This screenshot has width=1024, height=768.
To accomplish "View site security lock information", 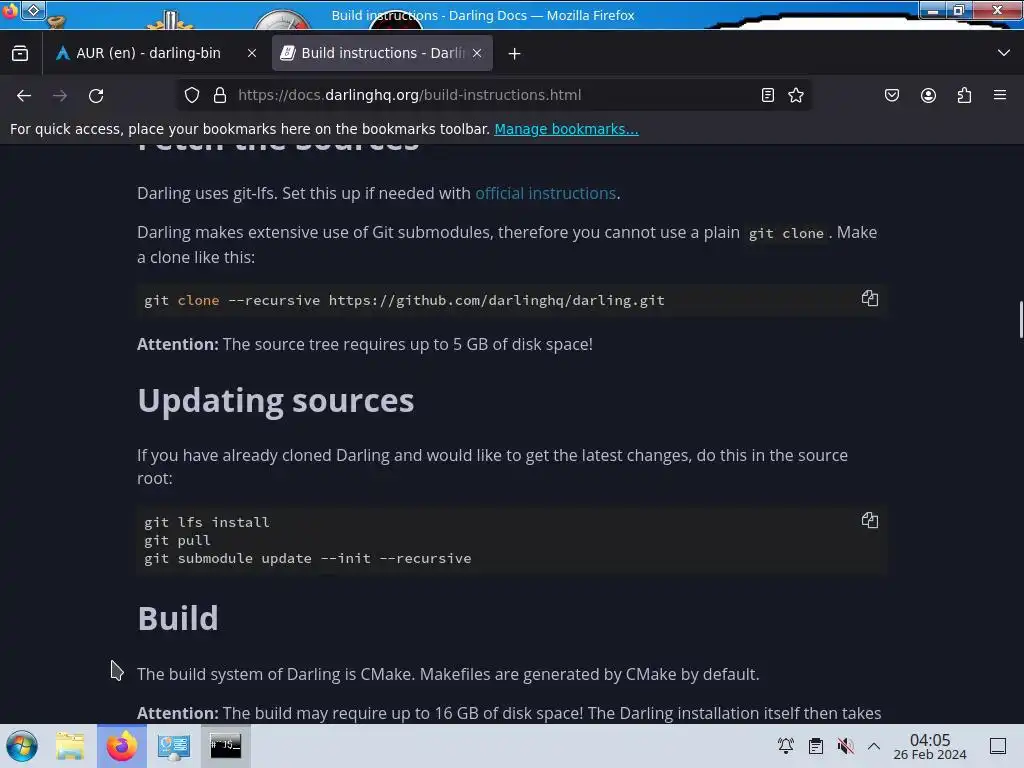I will (220, 95).
